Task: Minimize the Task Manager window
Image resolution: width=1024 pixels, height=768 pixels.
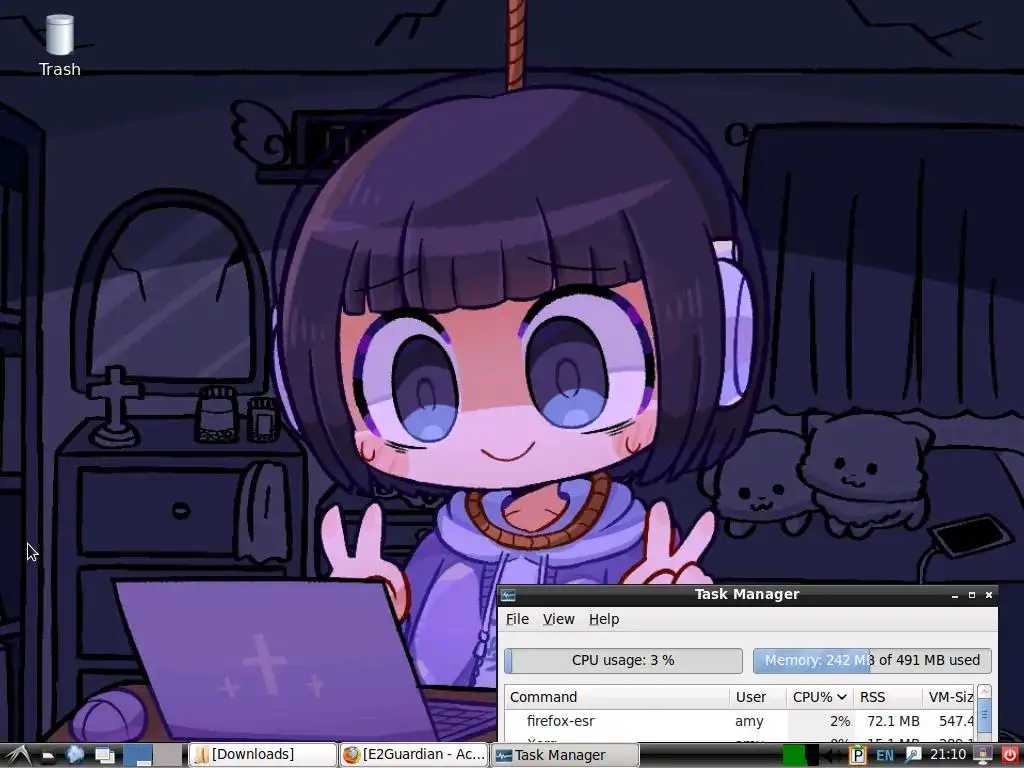Action: (x=955, y=595)
